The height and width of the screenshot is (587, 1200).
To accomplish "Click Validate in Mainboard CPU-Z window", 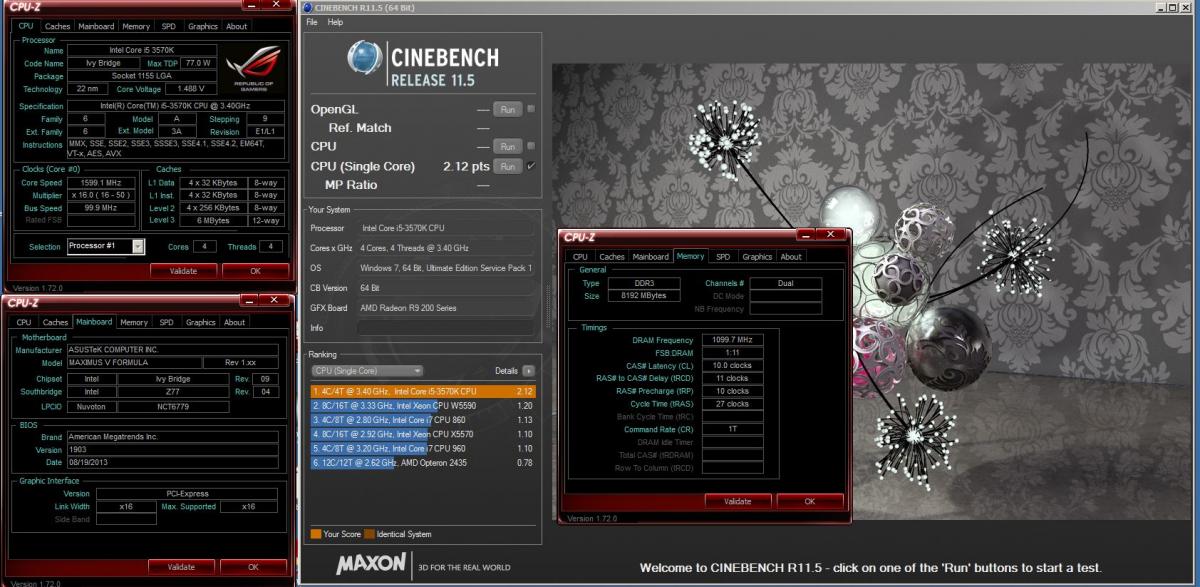I will coord(181,566).
